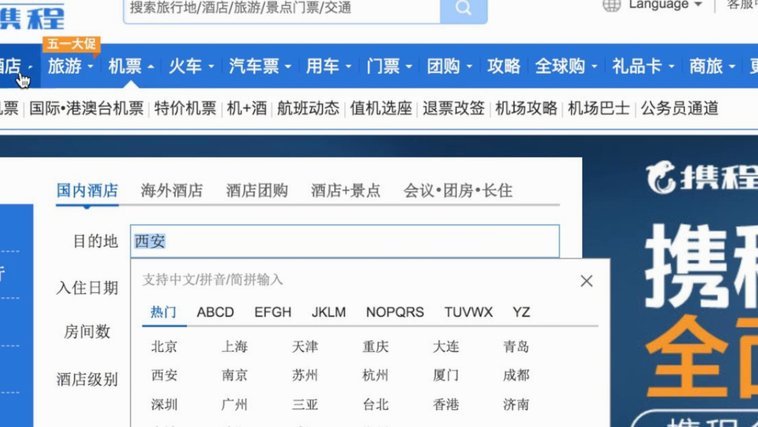Select the ABCD city tab

(215, 312)
